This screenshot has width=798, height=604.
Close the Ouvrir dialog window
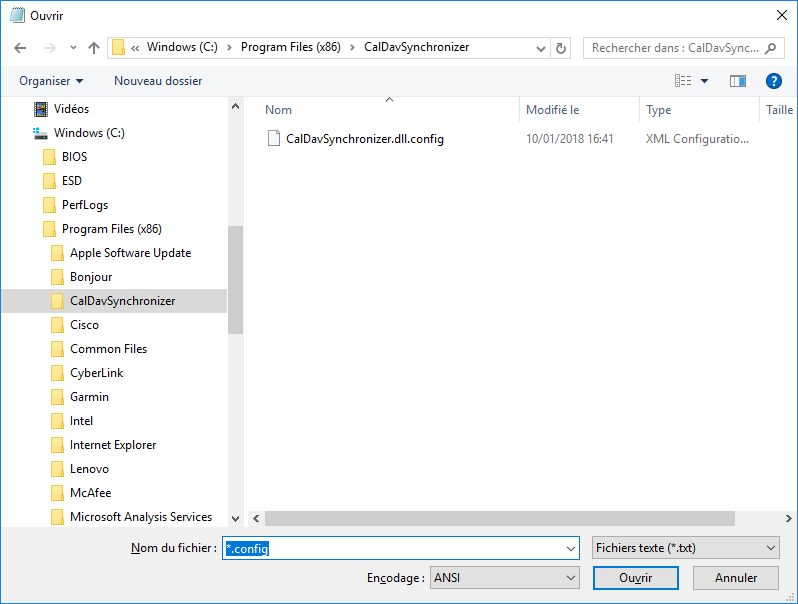pyautogui.click(x=782, y=16)
